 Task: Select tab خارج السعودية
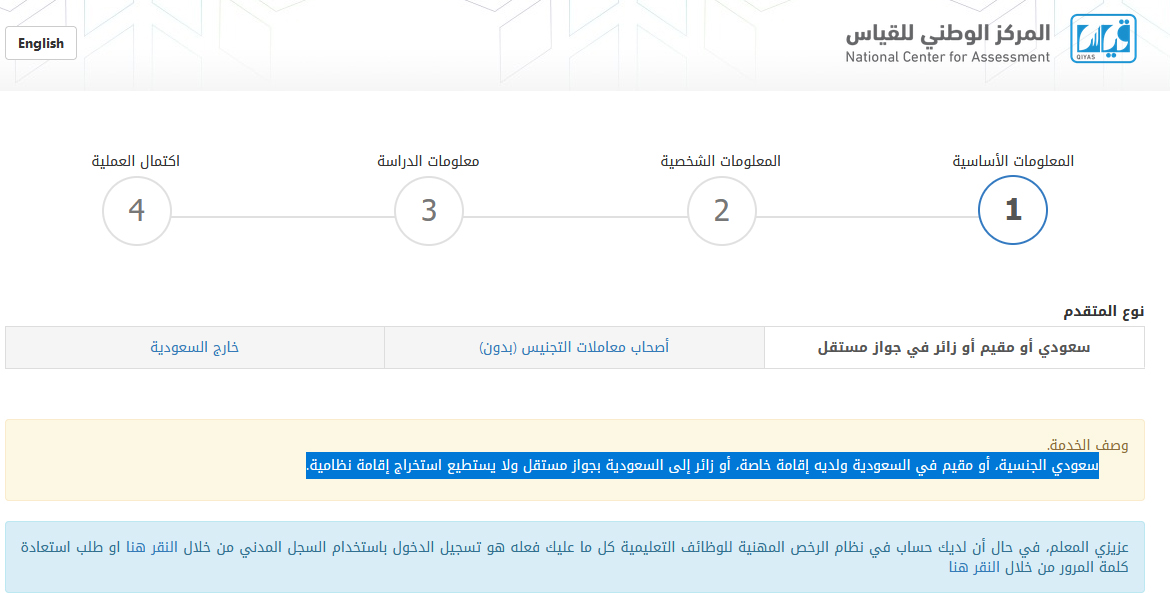[195, 347]
